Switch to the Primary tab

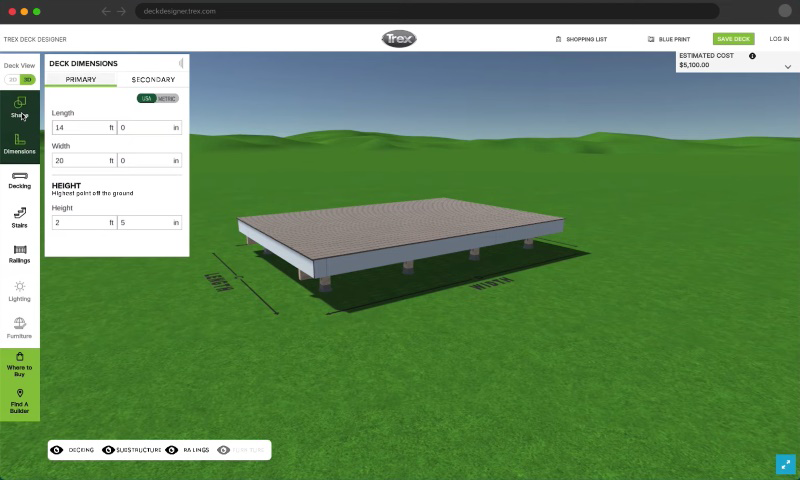coord(81,80)
